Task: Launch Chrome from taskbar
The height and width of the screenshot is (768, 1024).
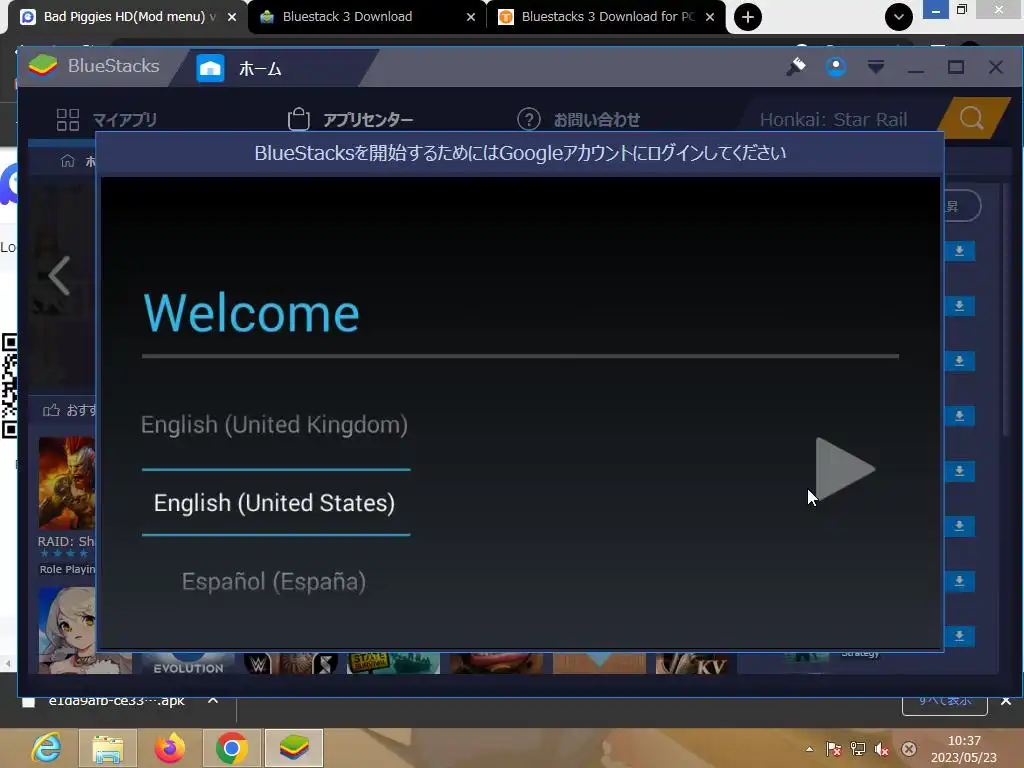Action: coord(231,748)
